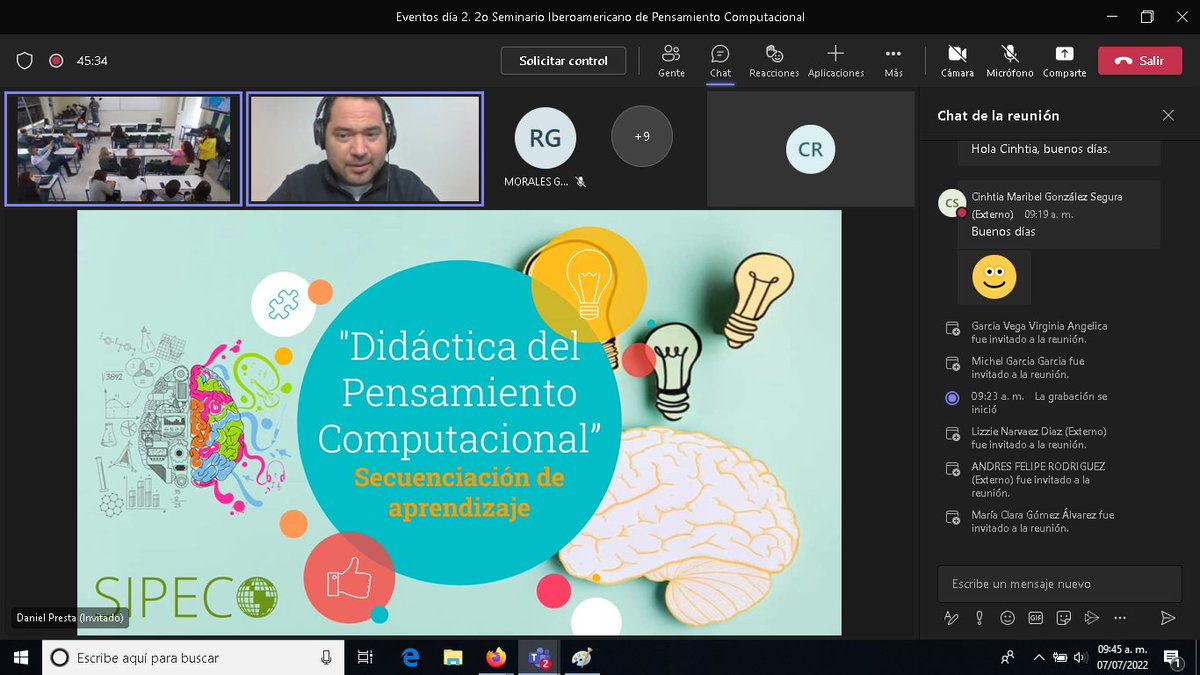Expand hidden system tray icons
Viewport: 1200px width, 675px height.
1037,657
